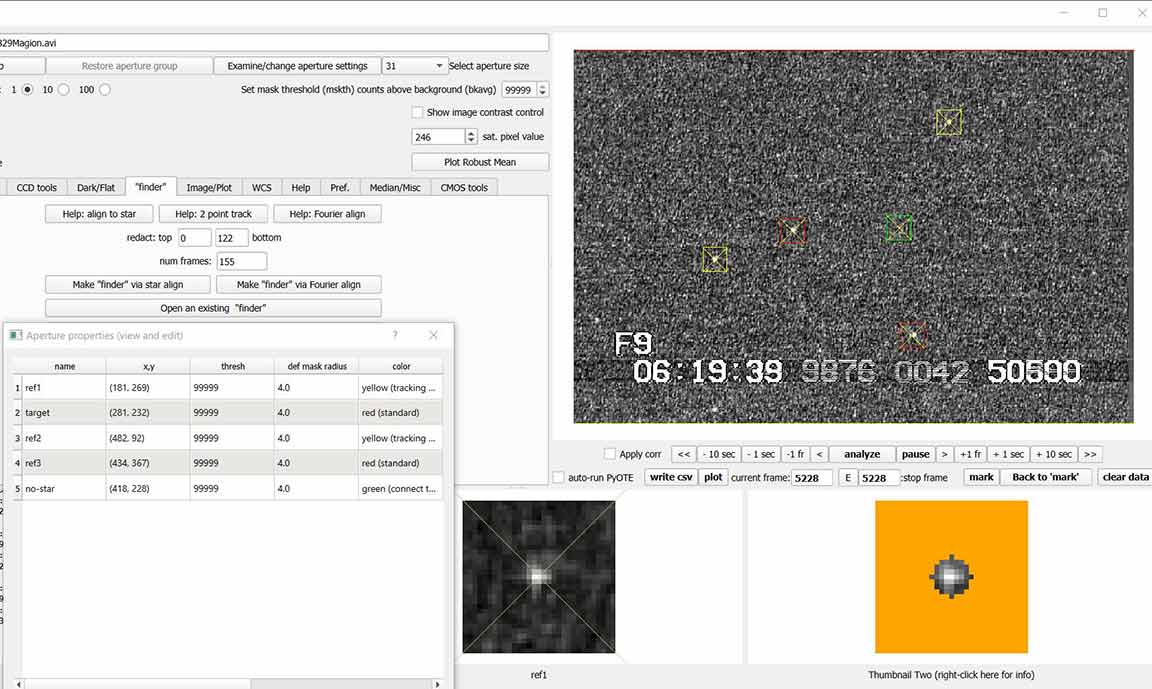Screen dimensions: 1152x689
Task: Click the current frame field 5228
Action: click(812, 477)
